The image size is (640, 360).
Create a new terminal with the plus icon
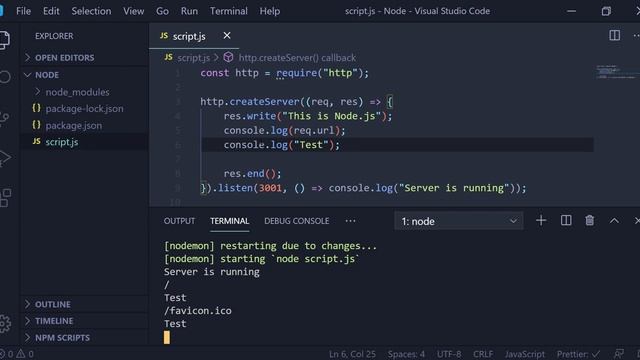tap(541, 220)
